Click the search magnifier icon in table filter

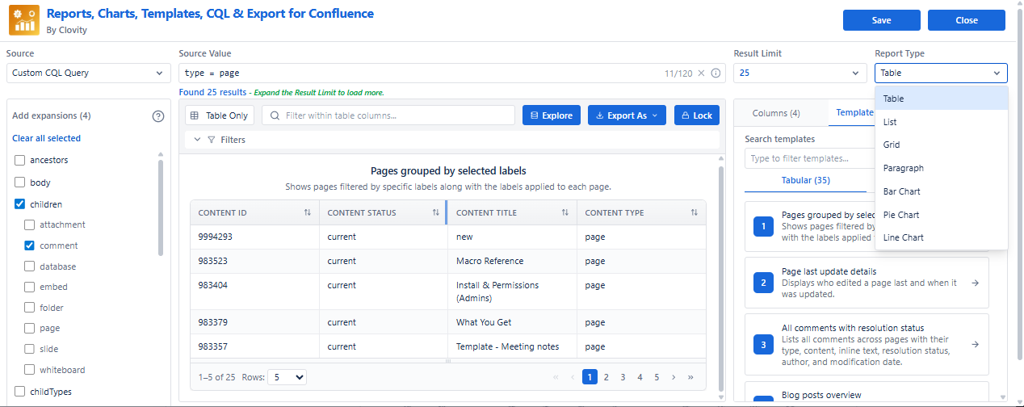coord(275,116)
